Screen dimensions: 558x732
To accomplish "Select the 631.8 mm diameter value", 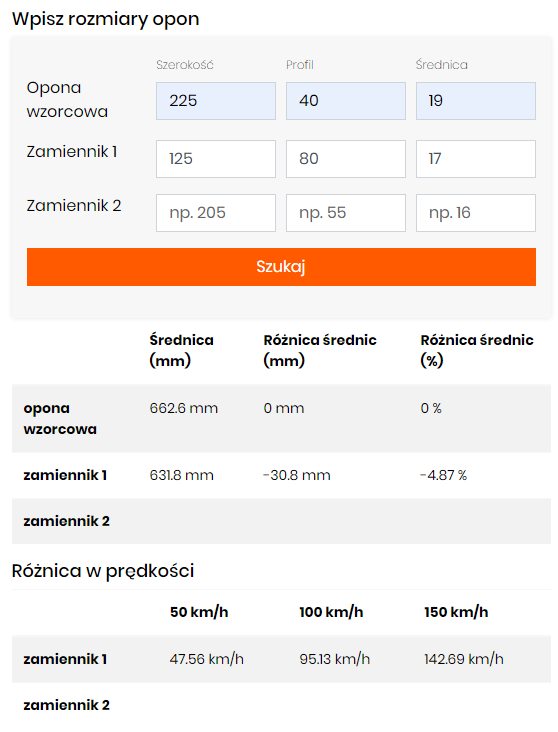I will point(182,475).
